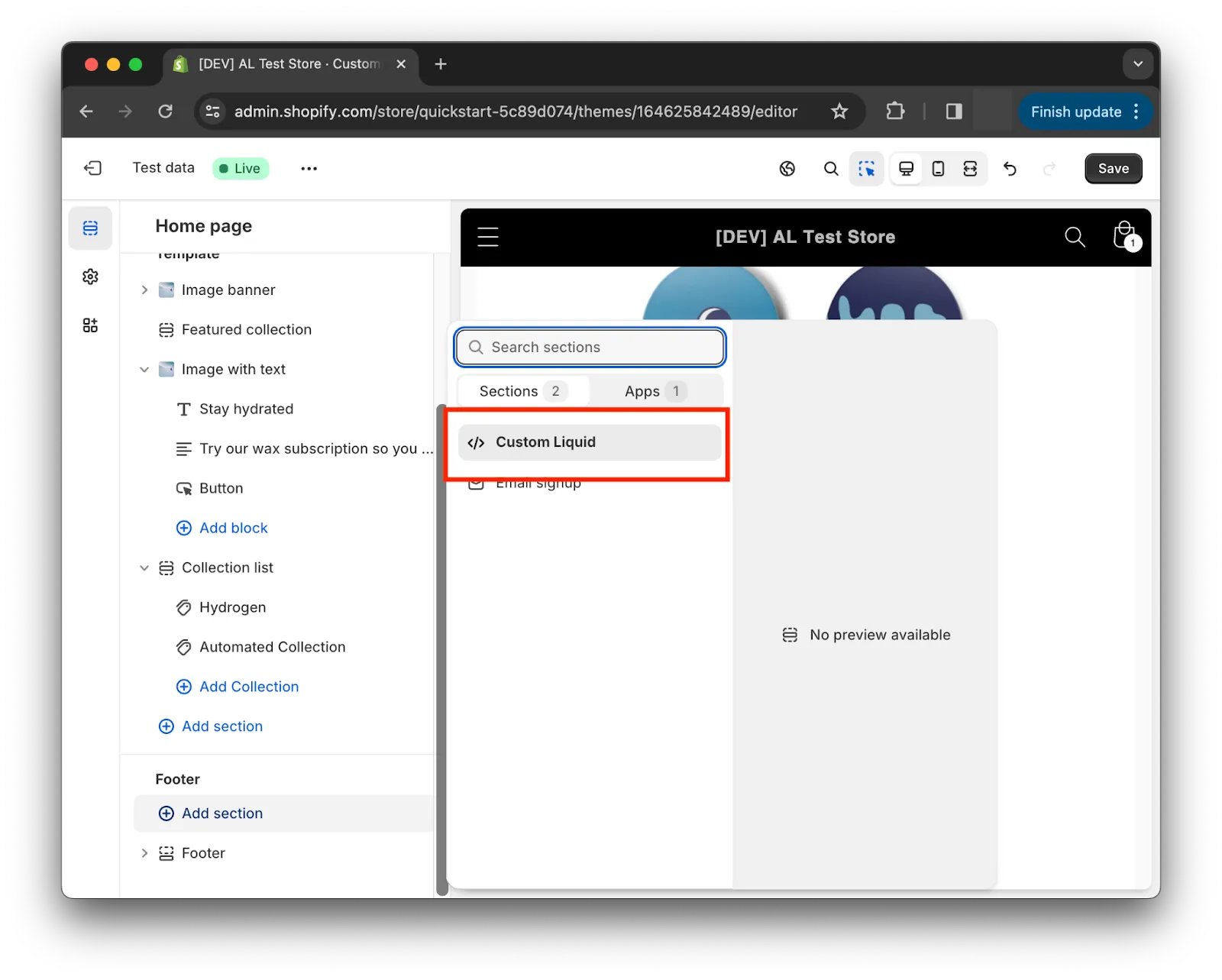Go back in browser
This screenshot has height=980, width=1222.
click(86, 112)
